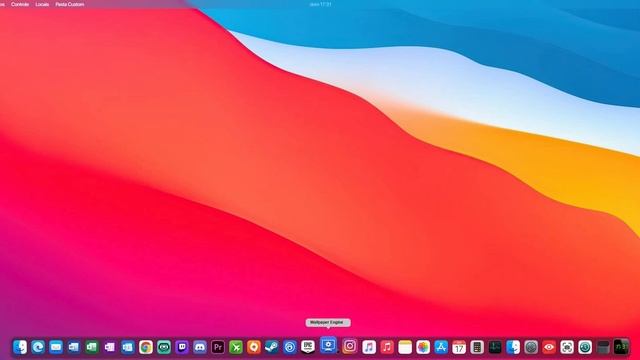Screen dimensions: 640x360
Task: Open Activity Monitor in the dock
Action: pyautogui.click(x=495, y=347)
